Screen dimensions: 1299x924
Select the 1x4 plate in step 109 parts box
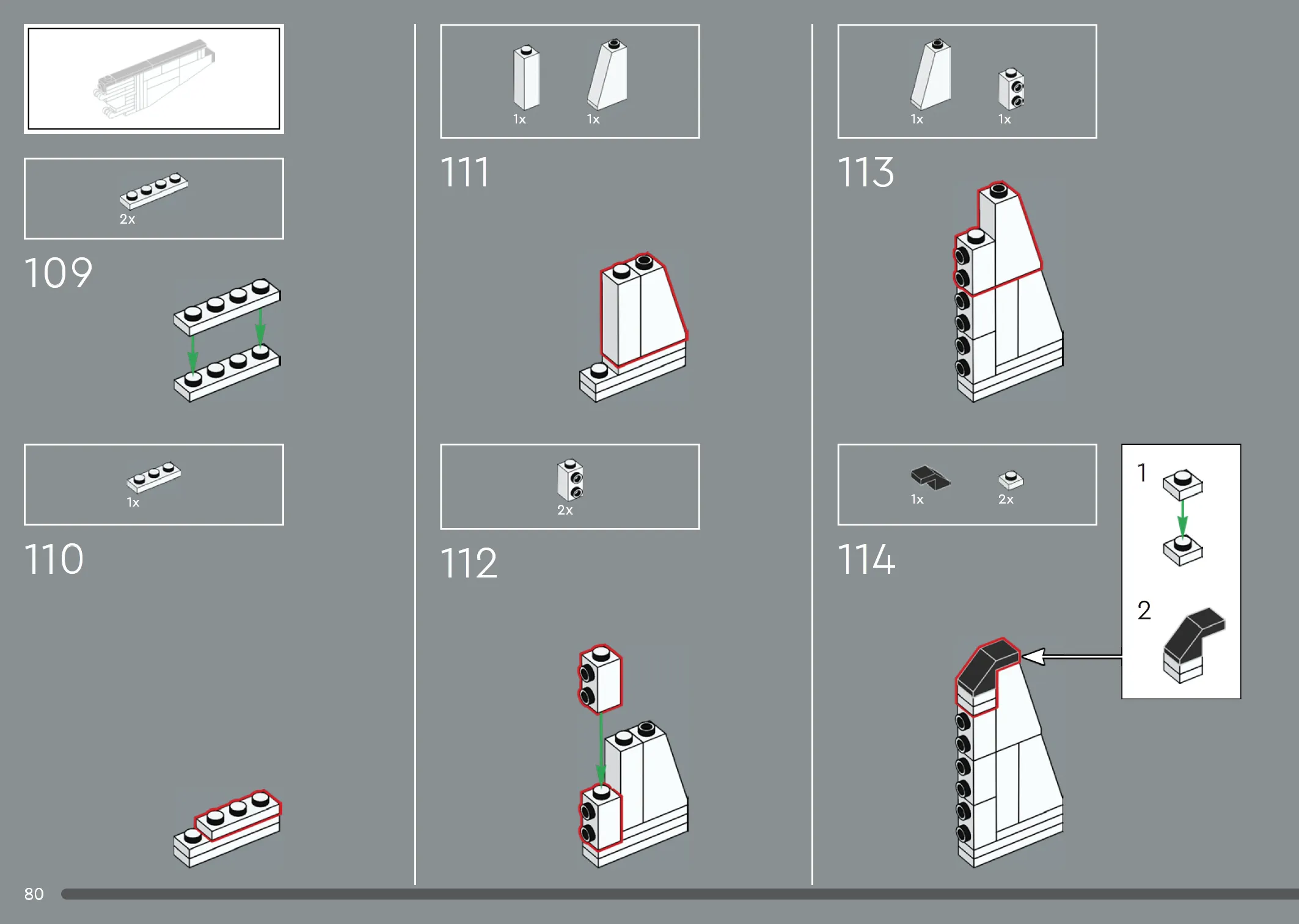[x=153, y=190]
